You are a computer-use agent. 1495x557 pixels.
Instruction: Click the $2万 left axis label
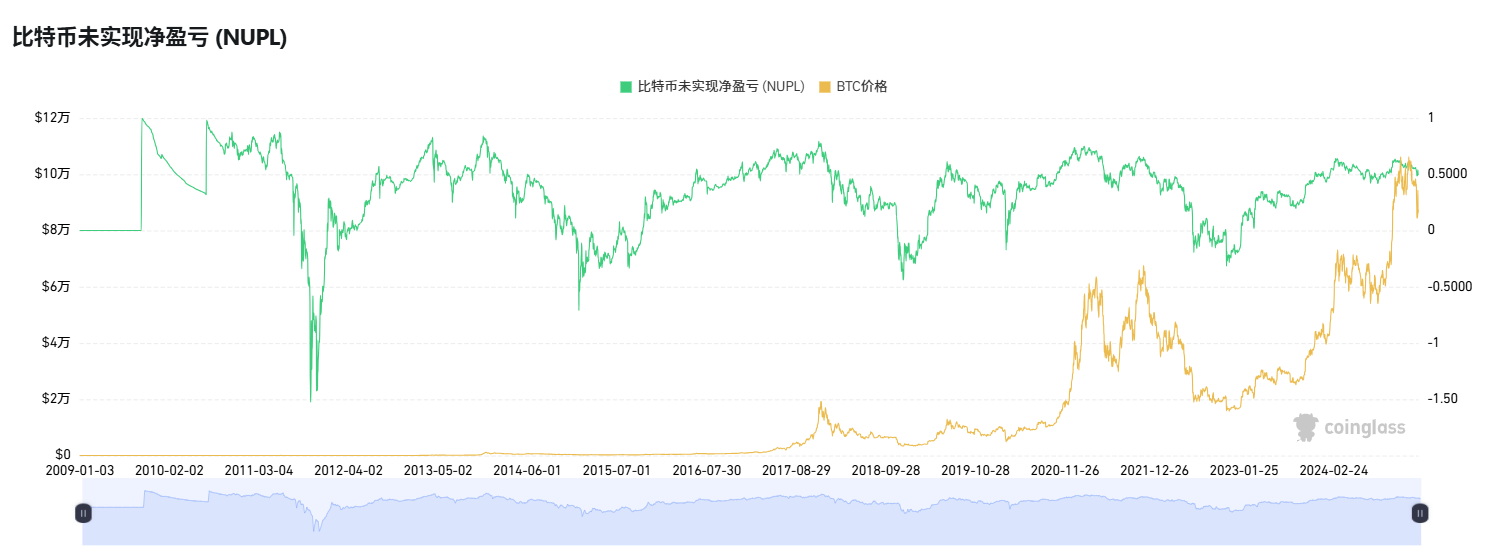click(x=55, y=399)
